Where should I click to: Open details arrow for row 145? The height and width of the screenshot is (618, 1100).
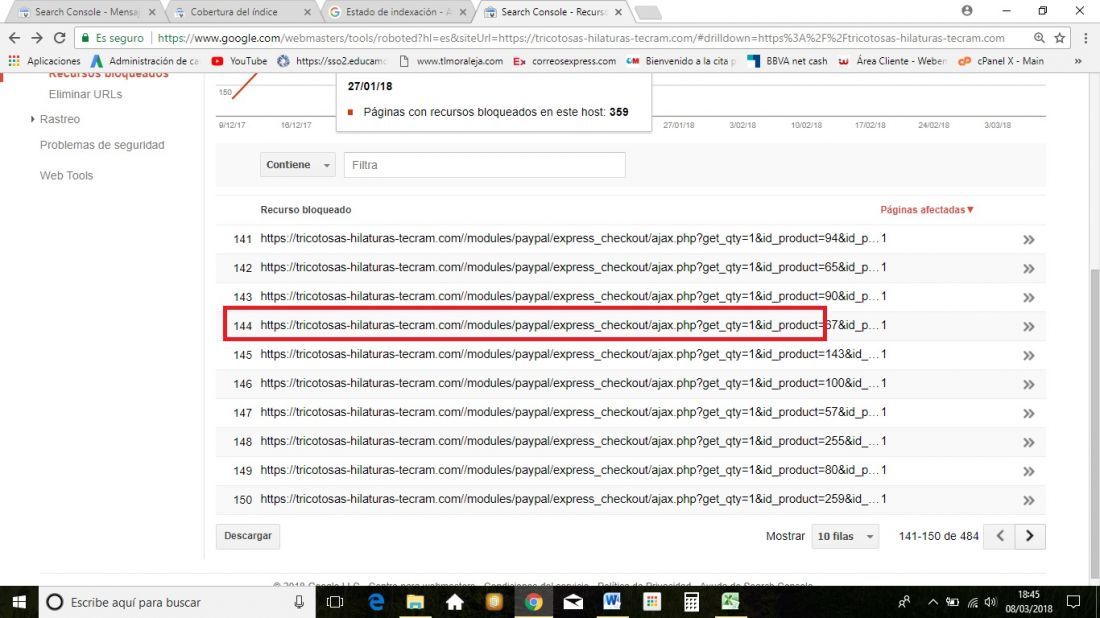coord(1028,356)
